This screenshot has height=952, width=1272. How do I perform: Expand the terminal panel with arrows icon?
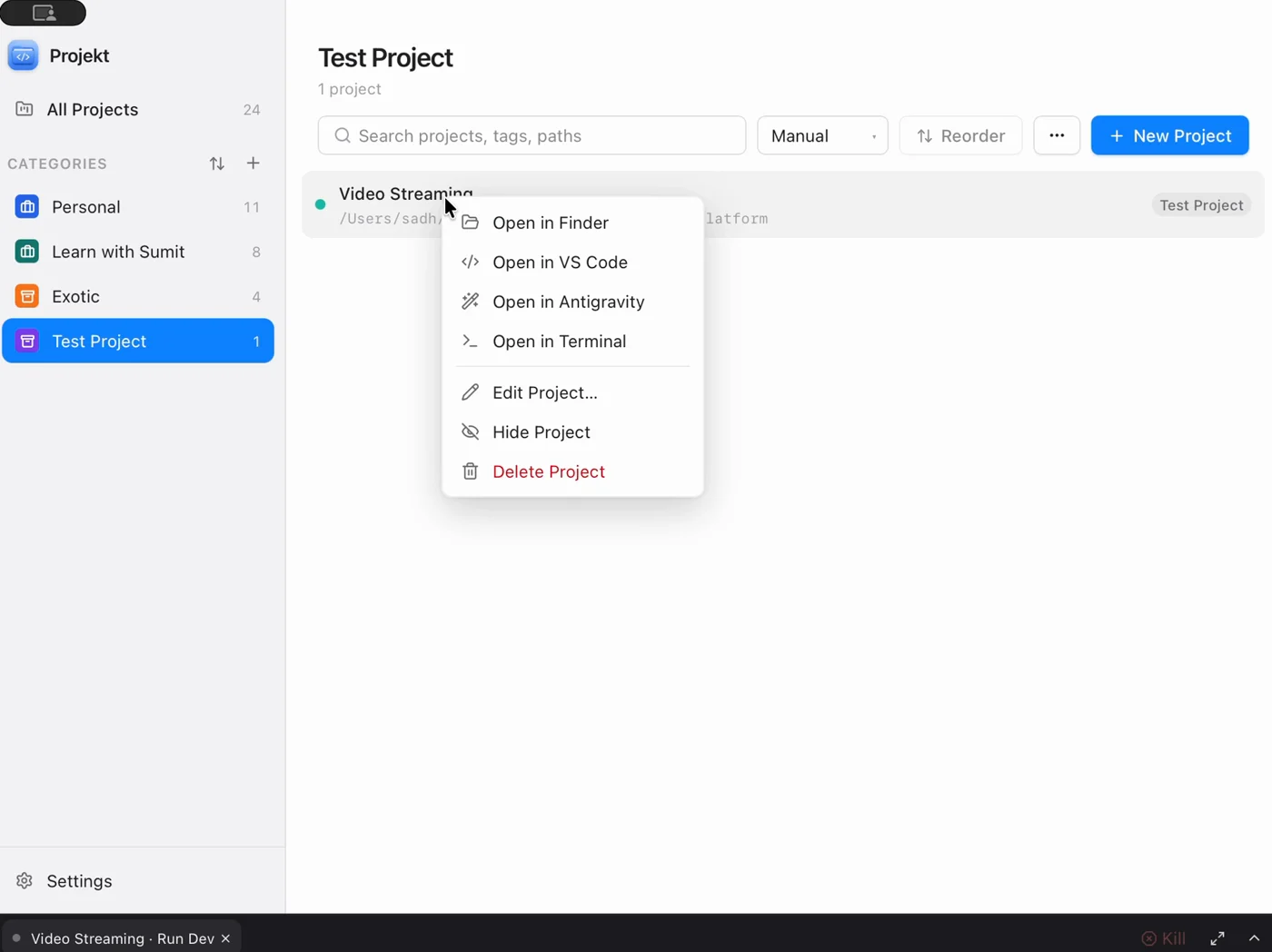1217,938
